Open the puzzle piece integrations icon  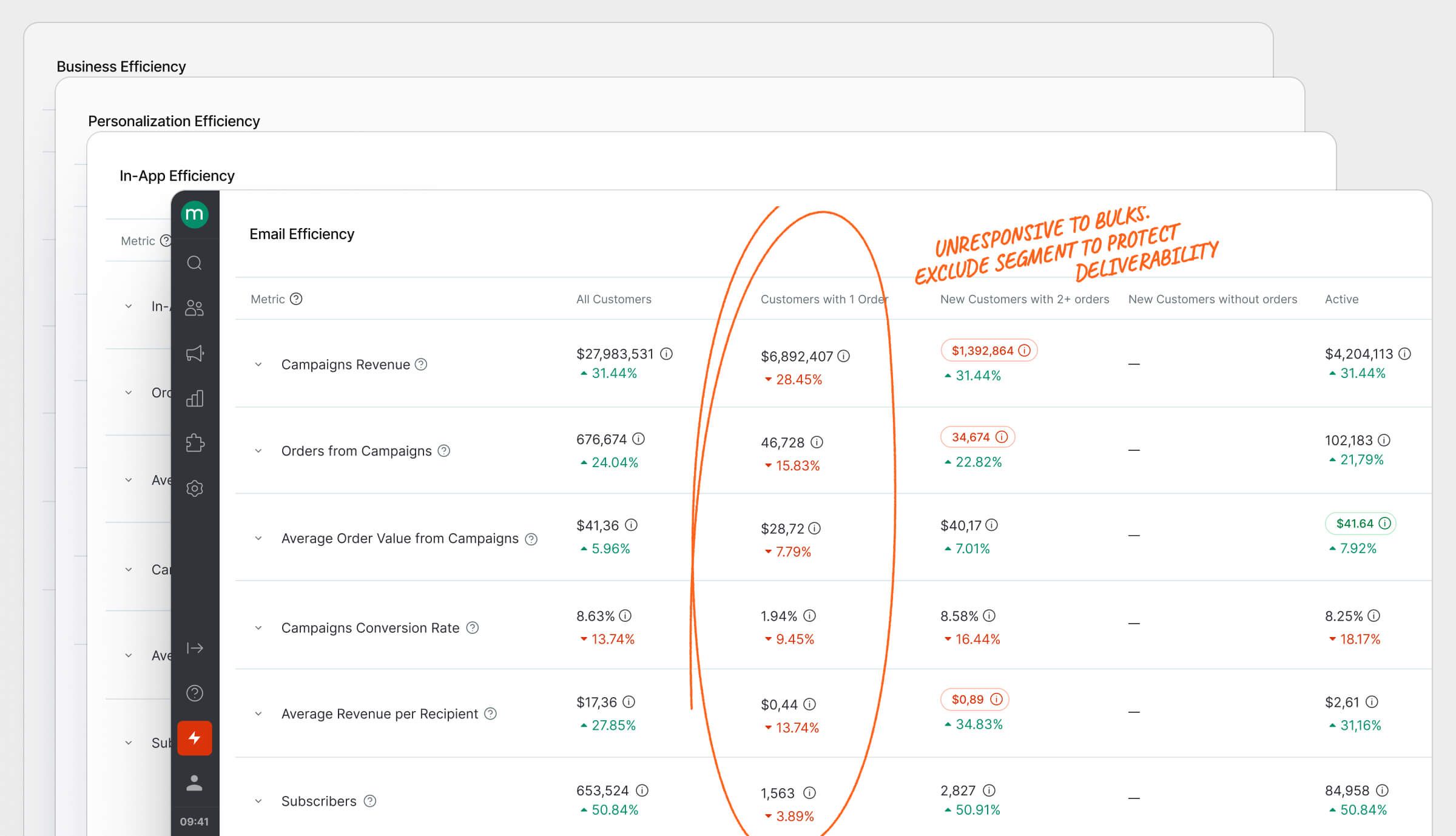tap(194, 443)
